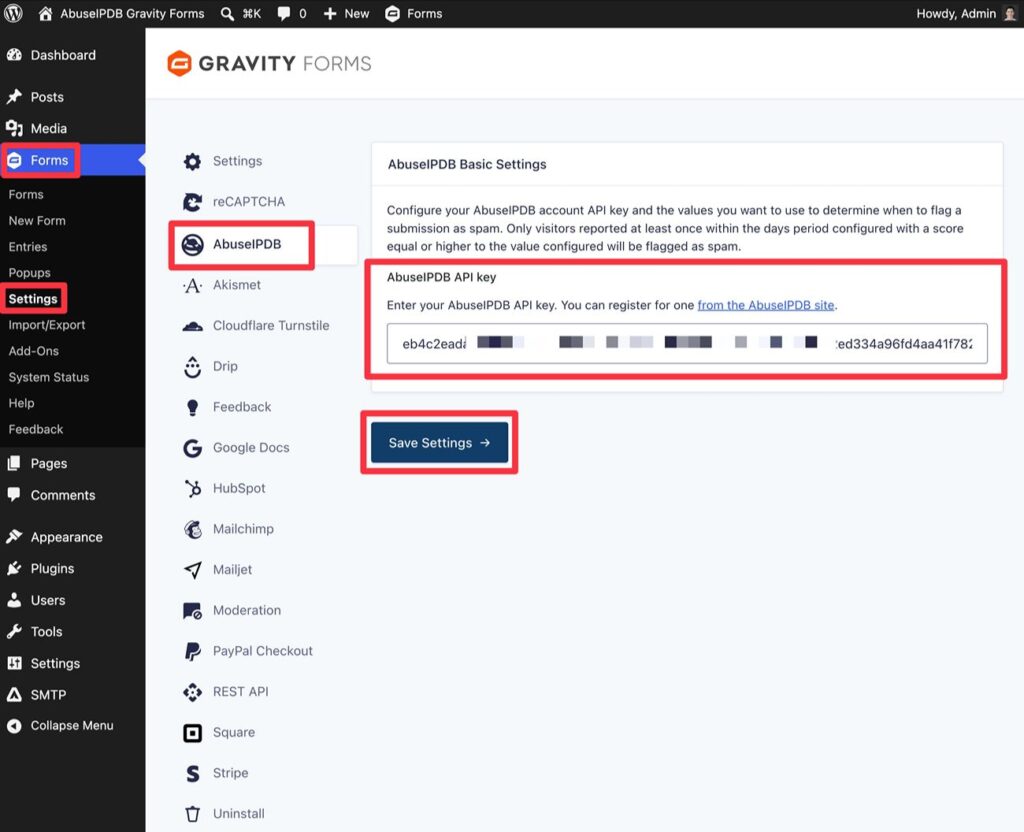This screenshot has height=832, width=1024.
Task: Click the Pages icon in sidebar
Action: (x=14, y=463)
